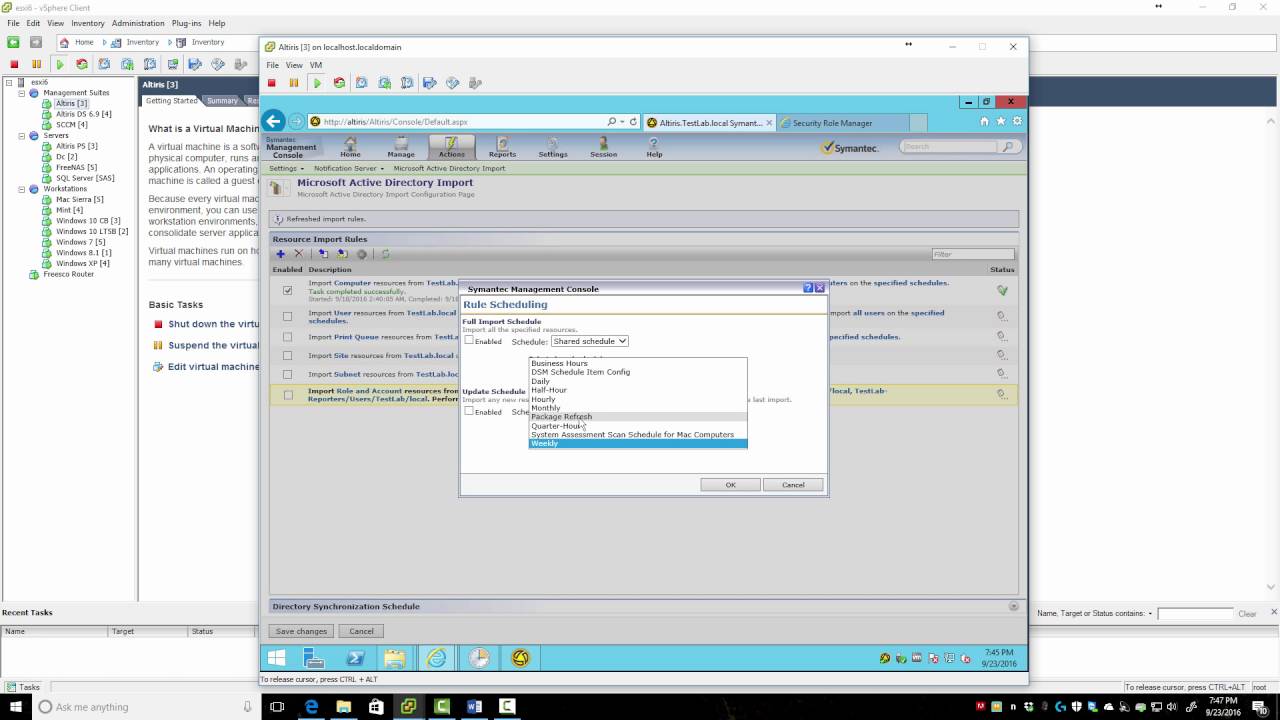1280x720 pixels.
Task: Check the Import Print Queue rule checkbox
Action: tap(287, 337)
